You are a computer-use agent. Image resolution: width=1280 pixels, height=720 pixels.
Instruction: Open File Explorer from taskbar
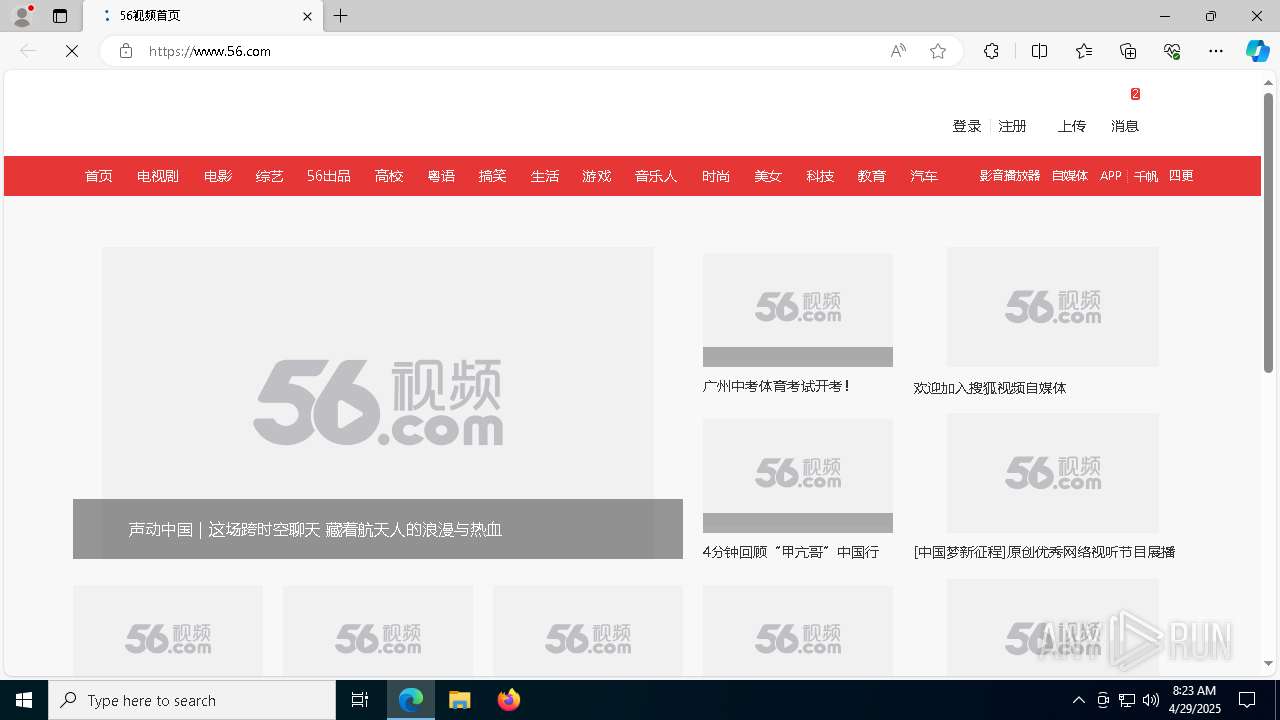(x=460, y=700)
